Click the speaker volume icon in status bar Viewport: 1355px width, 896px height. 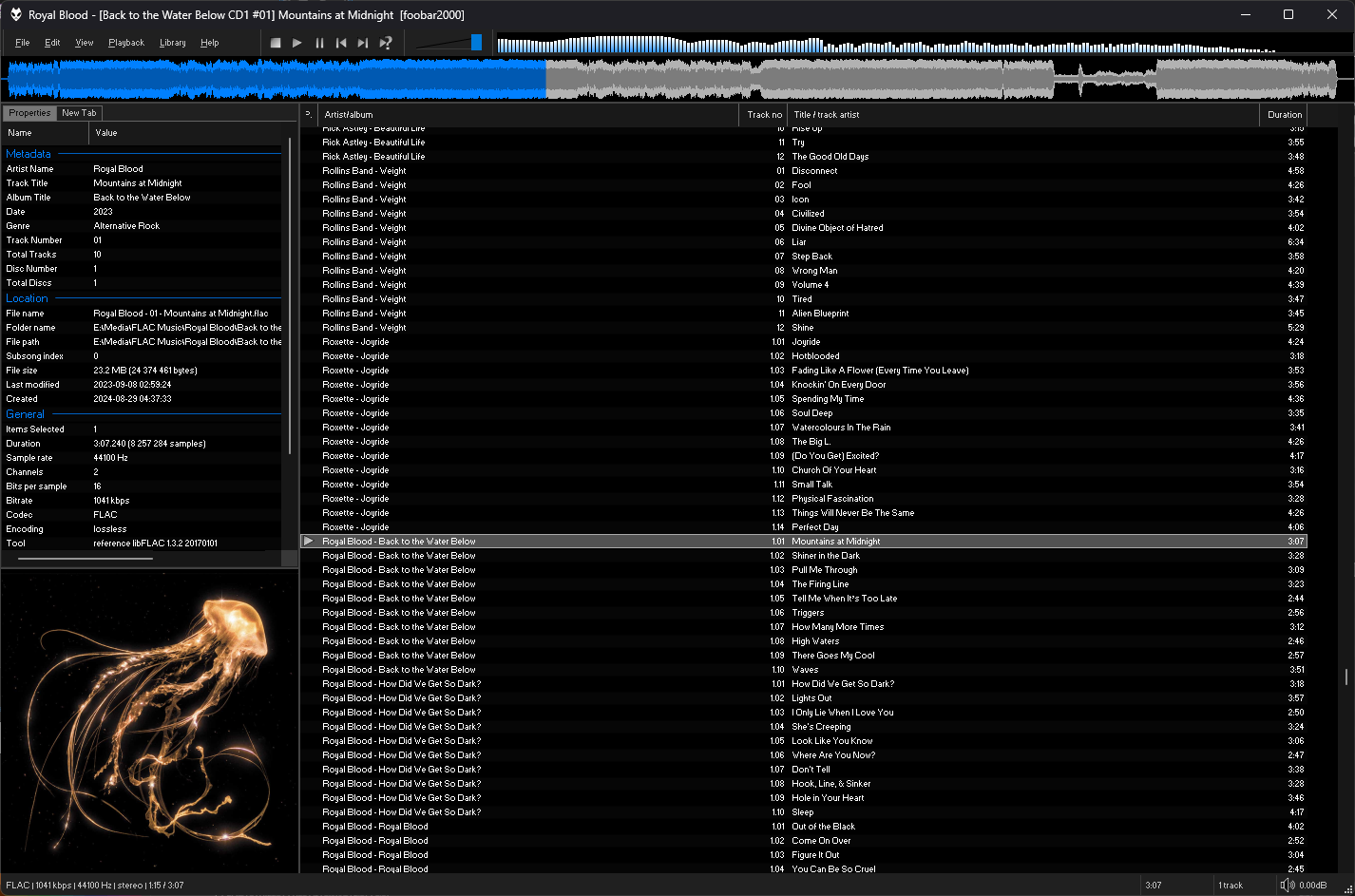coord(1287,885)
